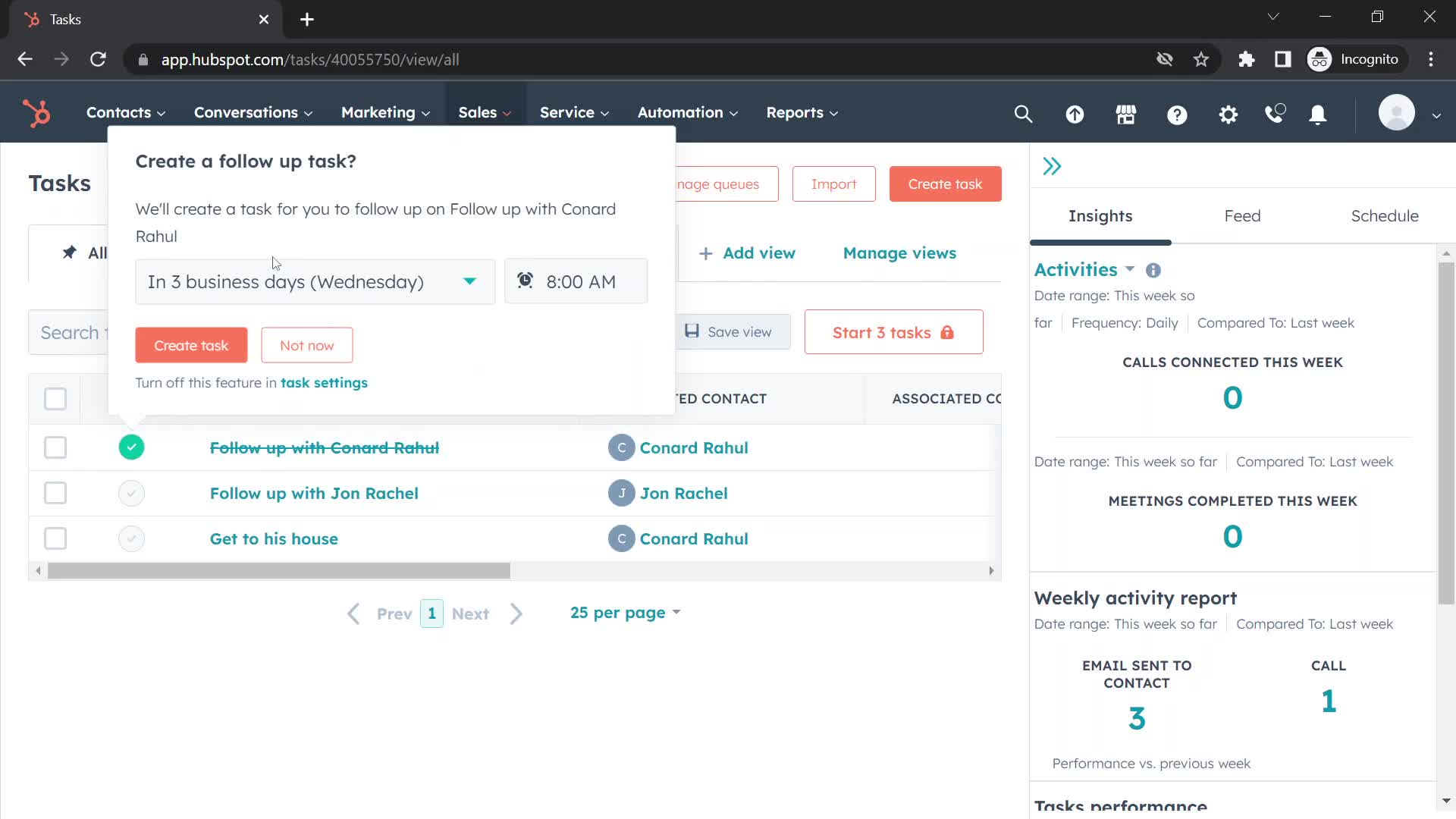Click the Create task button
Screen dimensions: 1456x819
(x=192, y=345)
